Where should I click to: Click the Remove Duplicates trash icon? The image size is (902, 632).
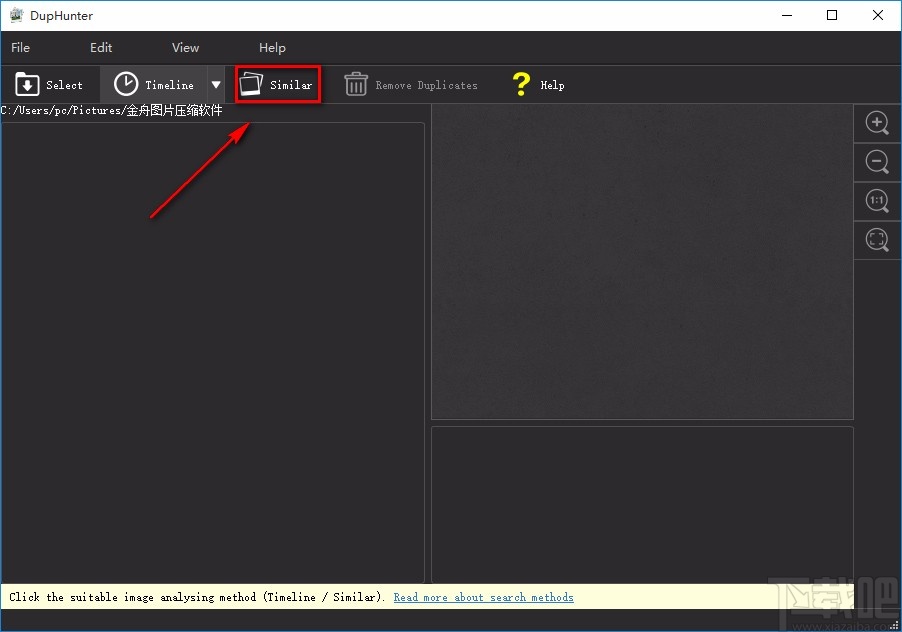tap(356, 85)
